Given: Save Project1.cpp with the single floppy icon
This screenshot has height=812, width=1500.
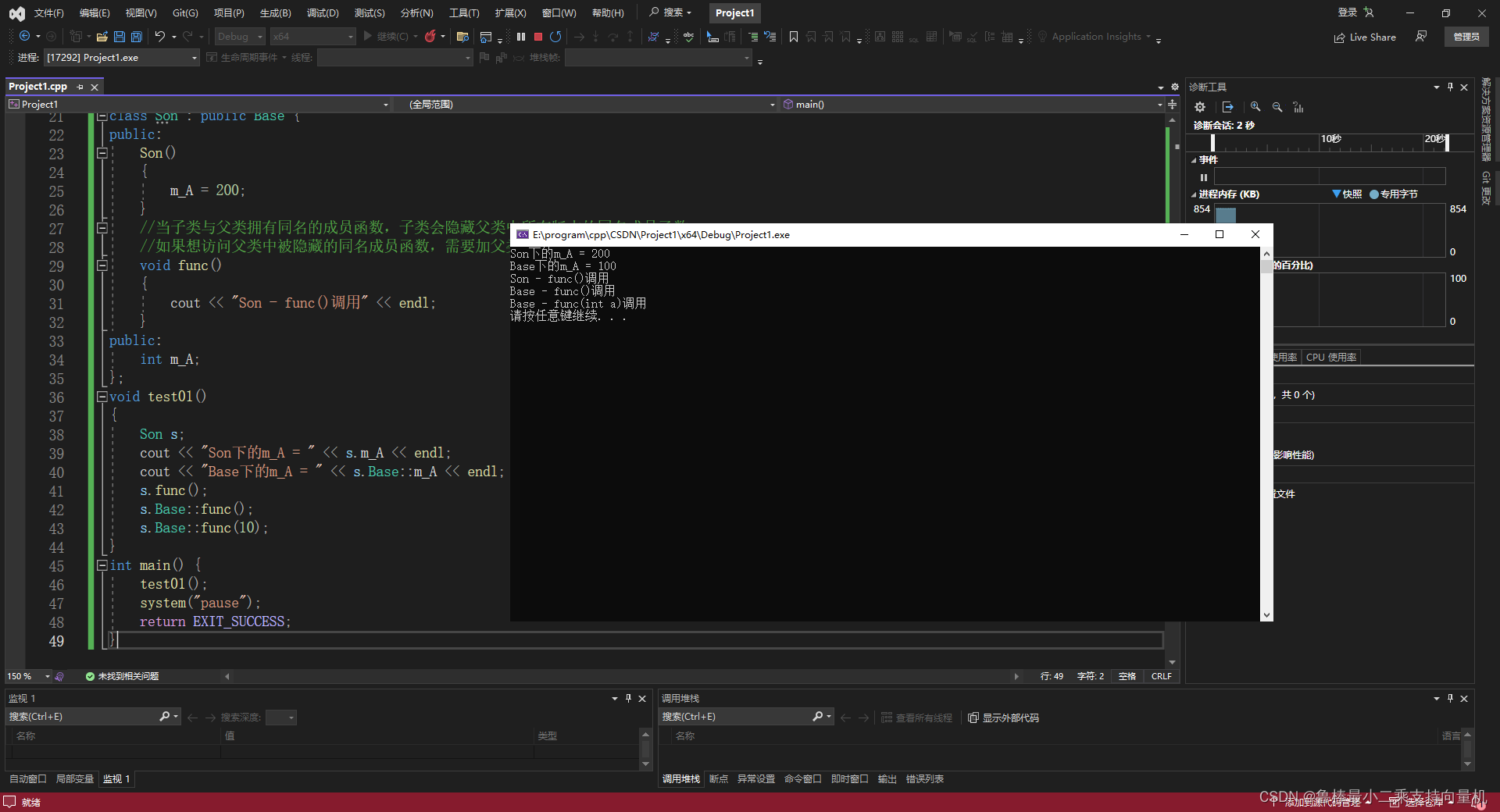Looking at the screenshot, I should 120,37.
